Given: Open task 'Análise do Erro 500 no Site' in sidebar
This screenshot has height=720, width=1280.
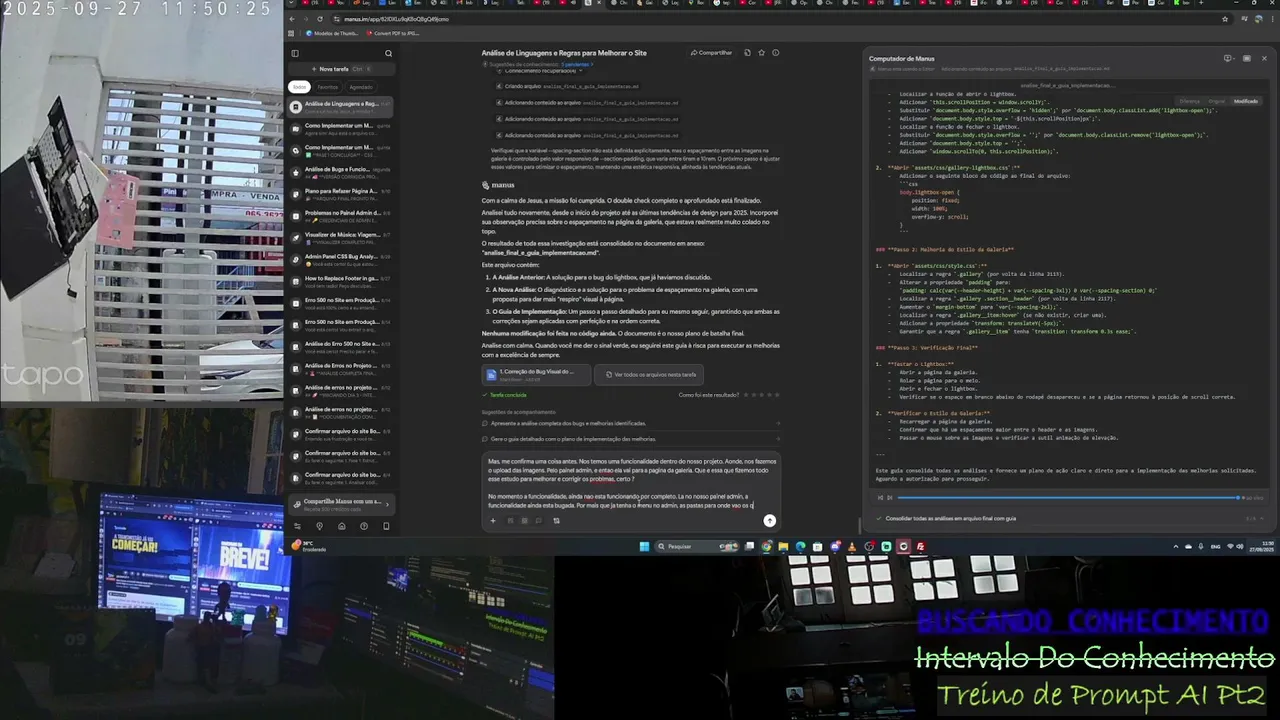Looking at the screenshot, I should point(340,347).
